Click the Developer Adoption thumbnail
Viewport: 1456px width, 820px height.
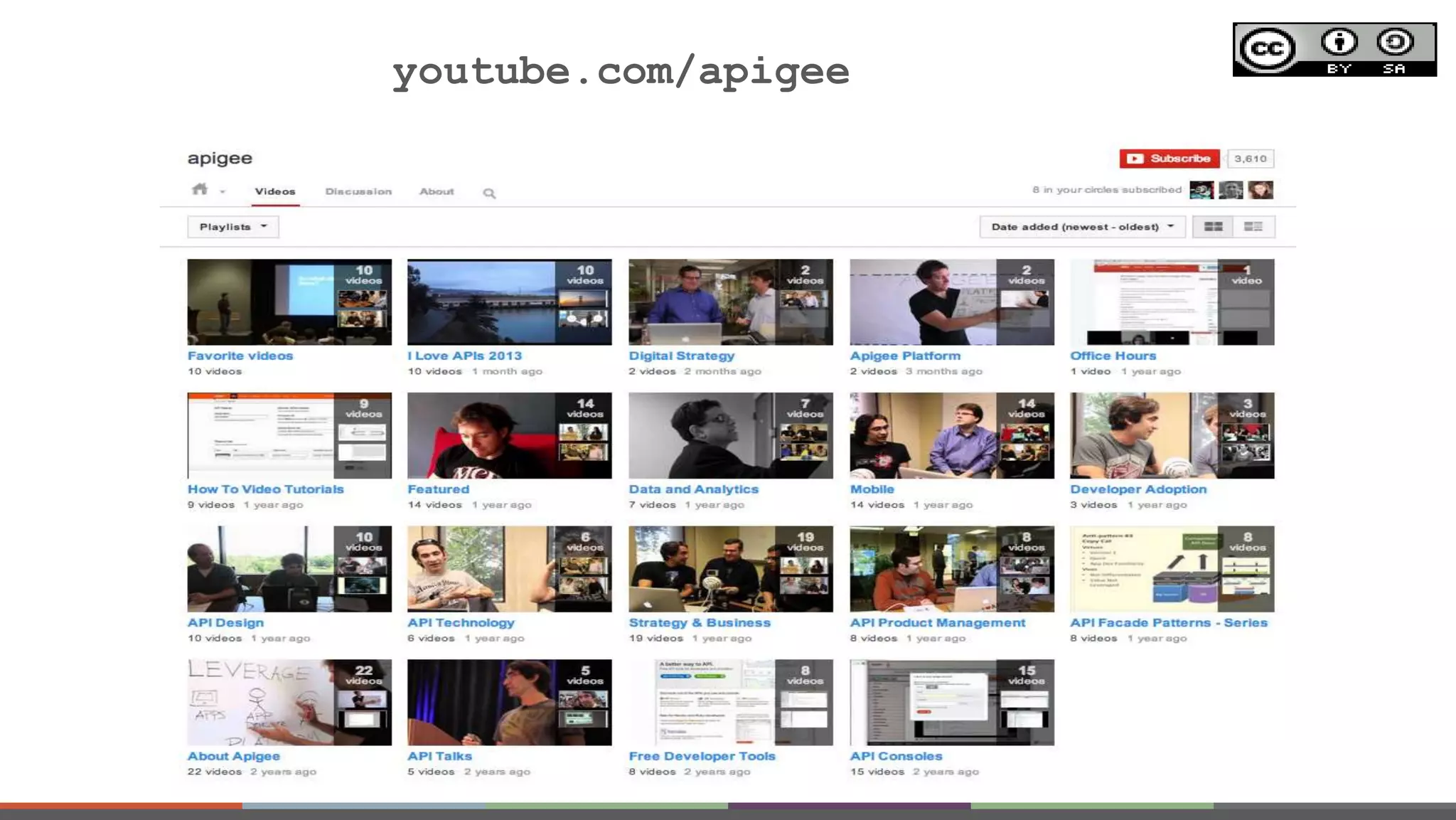click(1172, 435)
